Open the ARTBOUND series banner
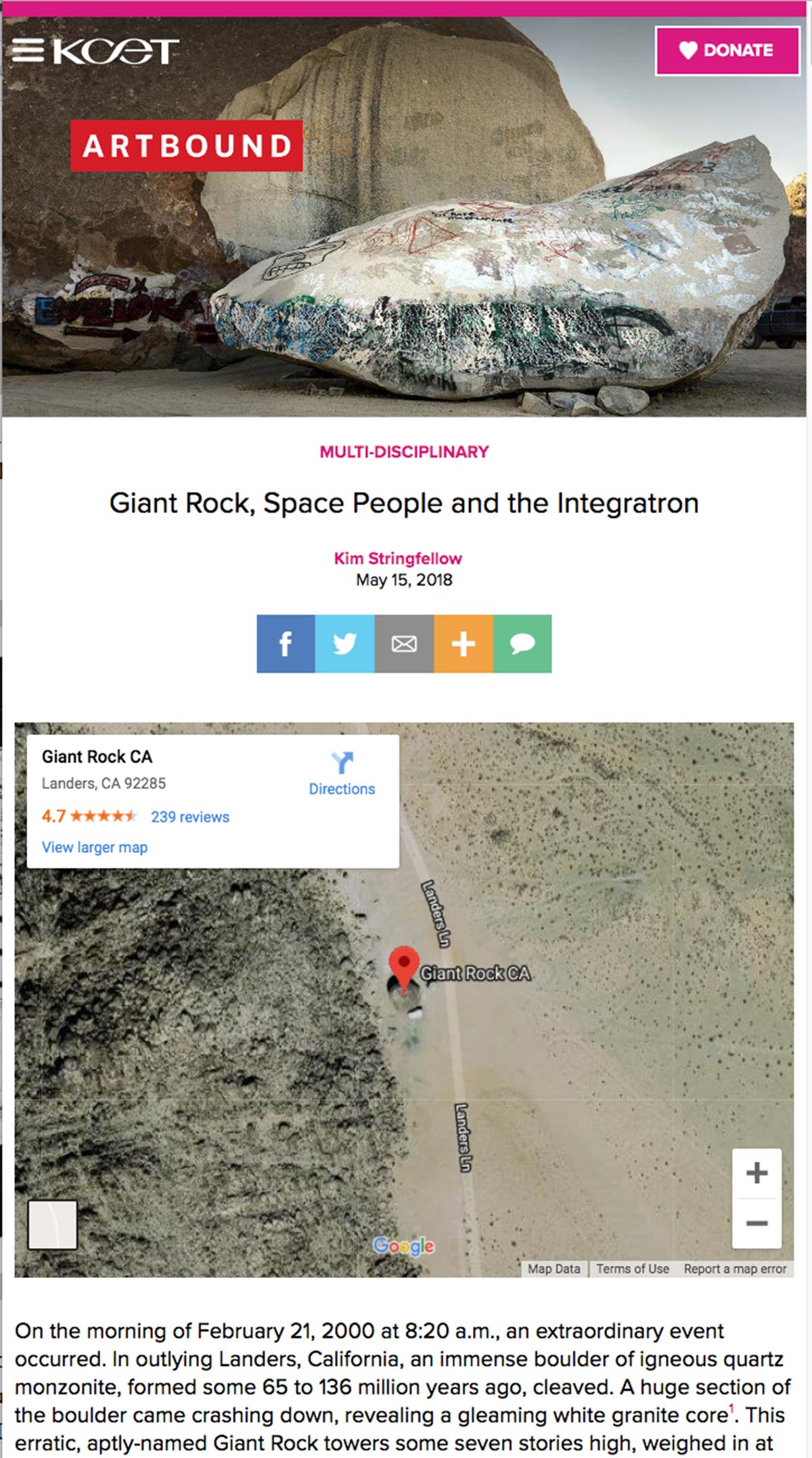This screenshot has width=812, height=1458. [187, 146]
